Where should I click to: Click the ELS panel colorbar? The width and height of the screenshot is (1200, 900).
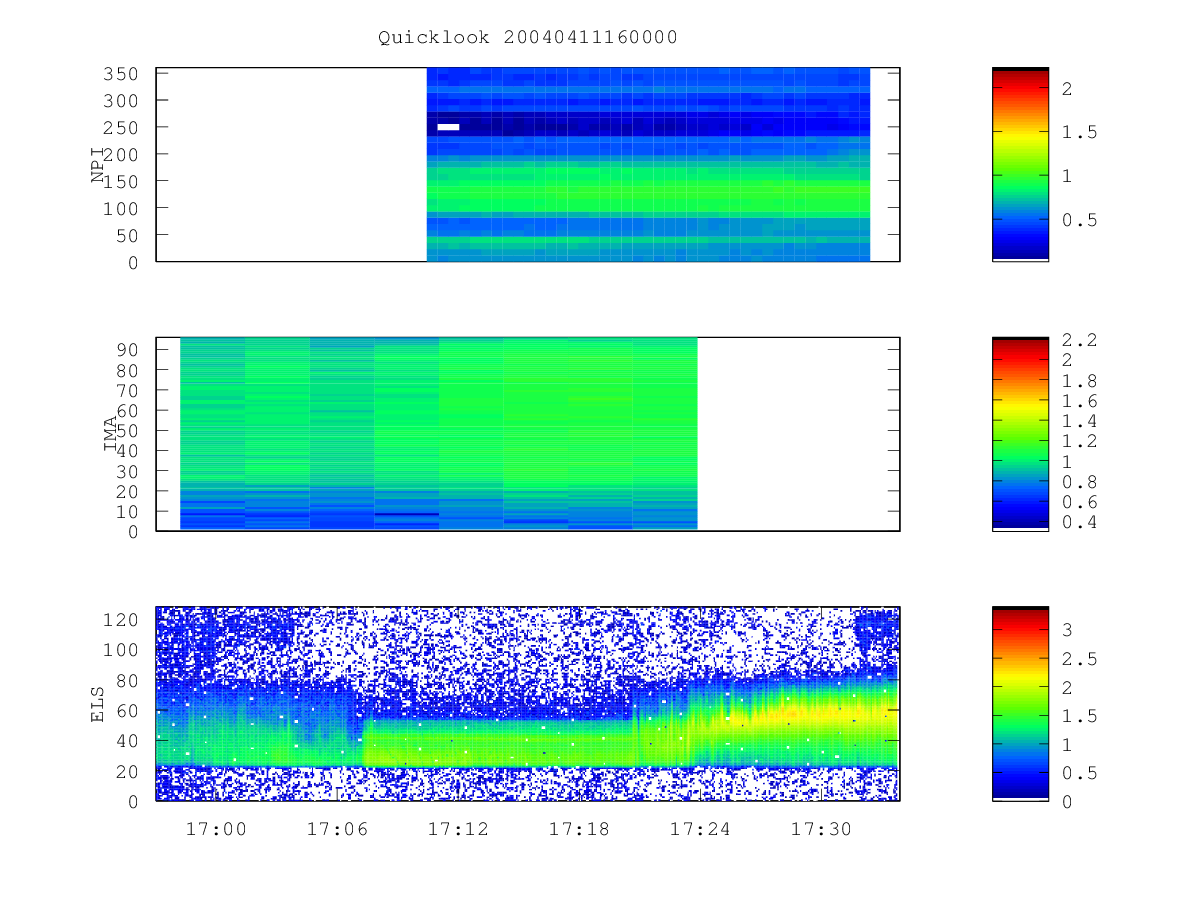[1020, 703]
